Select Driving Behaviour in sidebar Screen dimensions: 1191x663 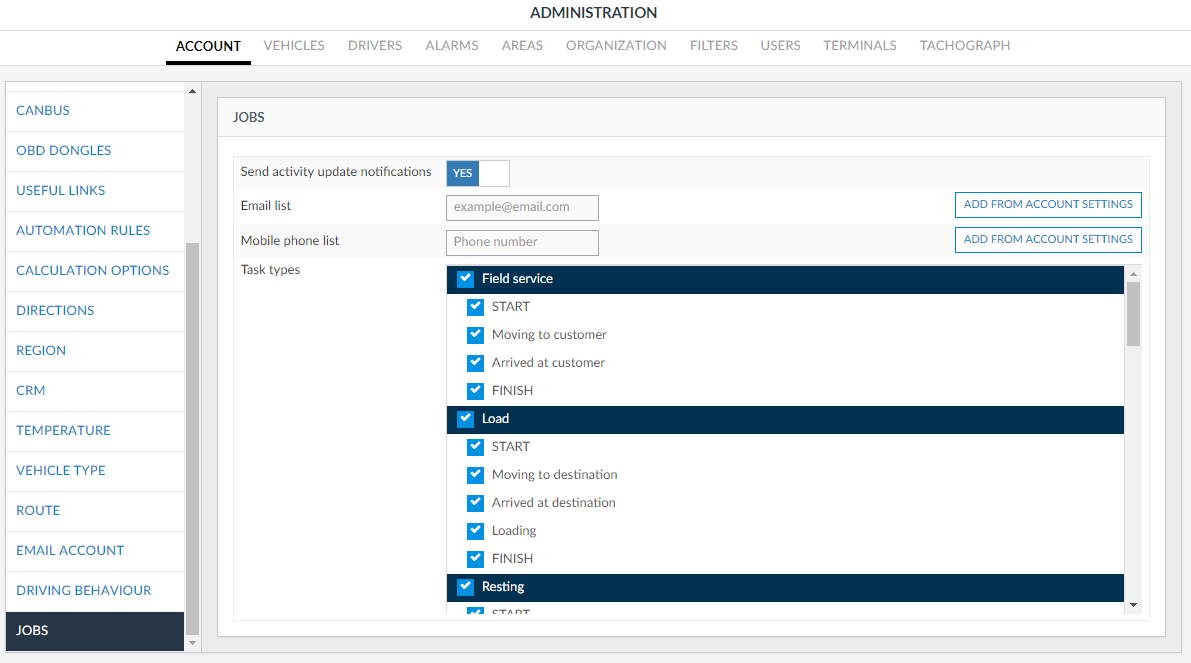coord(84,591)
